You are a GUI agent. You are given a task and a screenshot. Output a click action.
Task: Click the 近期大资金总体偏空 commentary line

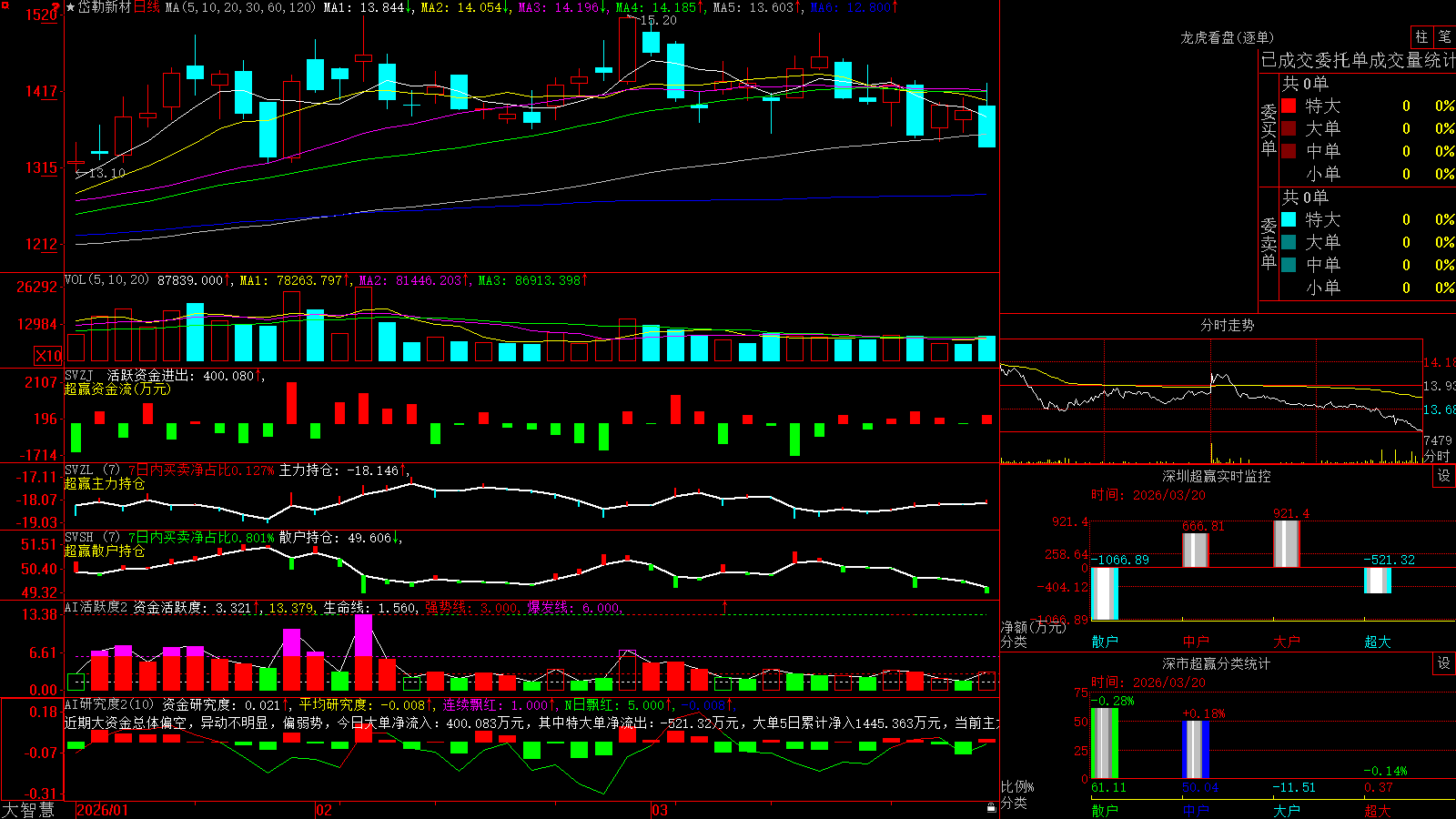(x=532, y=723)
